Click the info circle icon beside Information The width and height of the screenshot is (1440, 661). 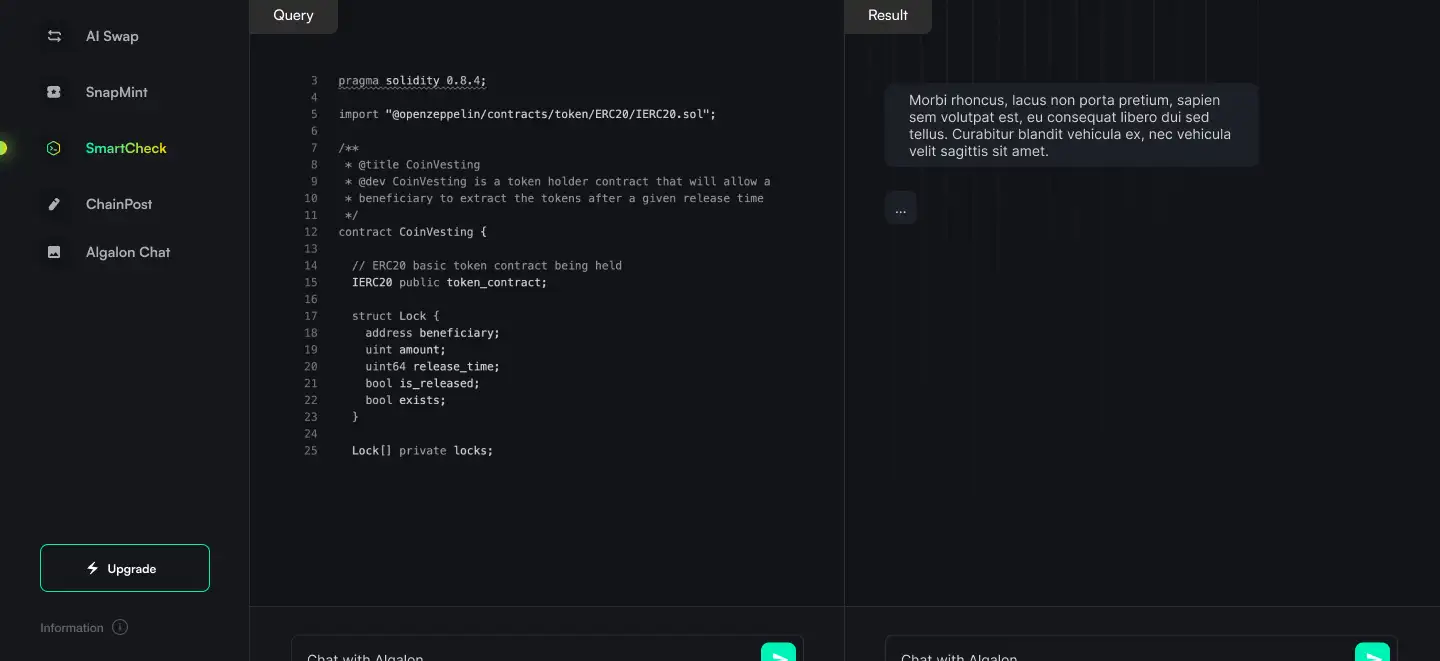[120, 628]
